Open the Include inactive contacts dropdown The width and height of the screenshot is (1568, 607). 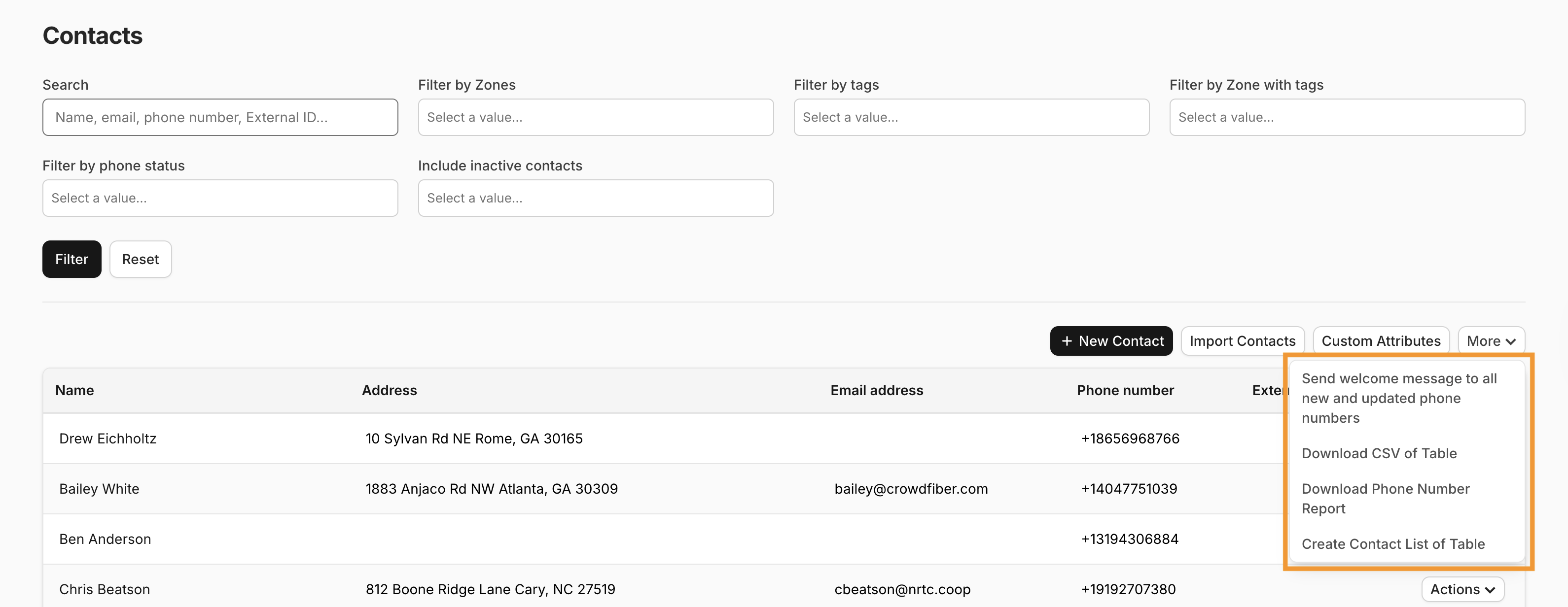595,198
